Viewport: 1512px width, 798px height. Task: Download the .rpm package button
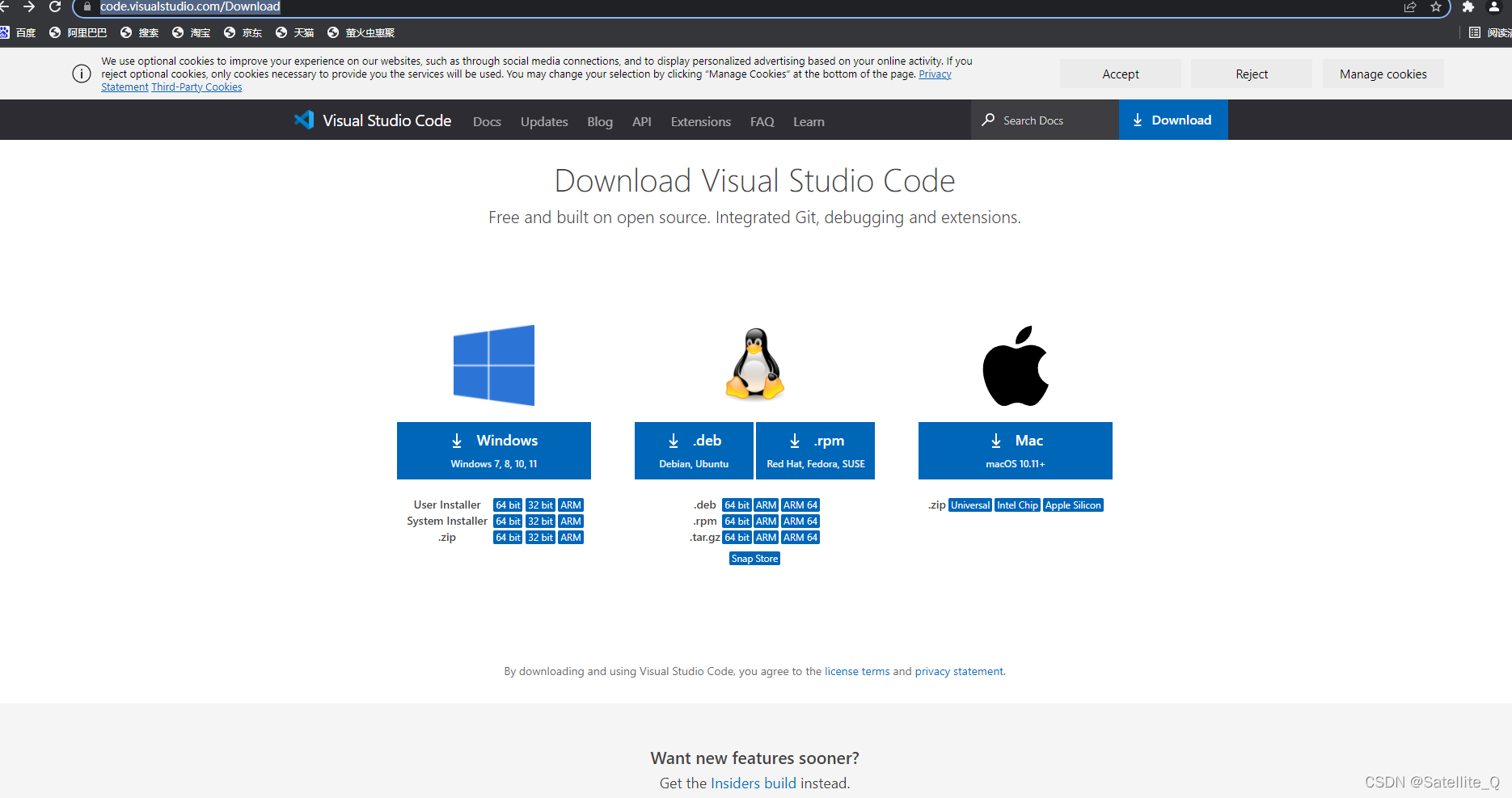(x=816, y=450)
